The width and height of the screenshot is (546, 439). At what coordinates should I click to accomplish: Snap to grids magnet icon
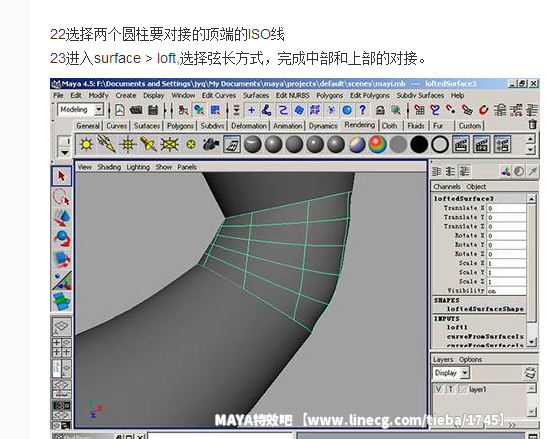click(x=420, y=110)
